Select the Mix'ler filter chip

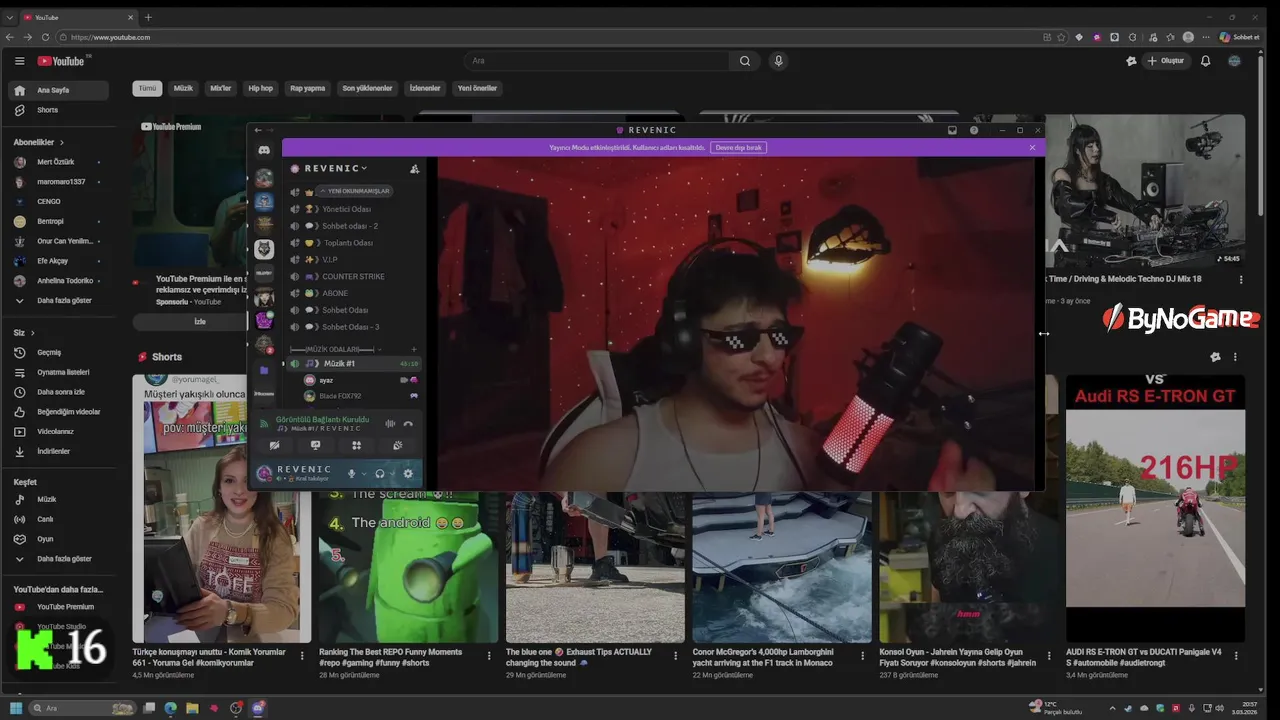pos(221,88)
